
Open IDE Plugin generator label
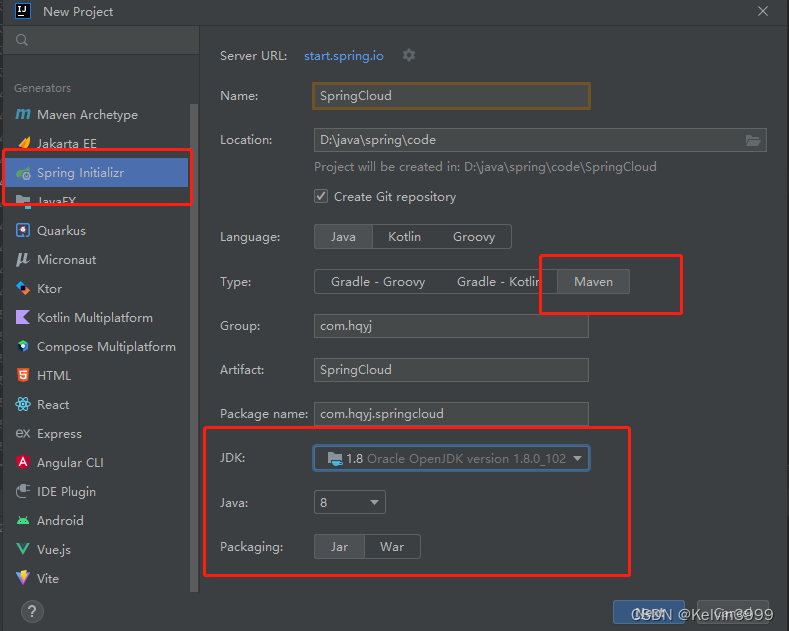tap(66, 492)
